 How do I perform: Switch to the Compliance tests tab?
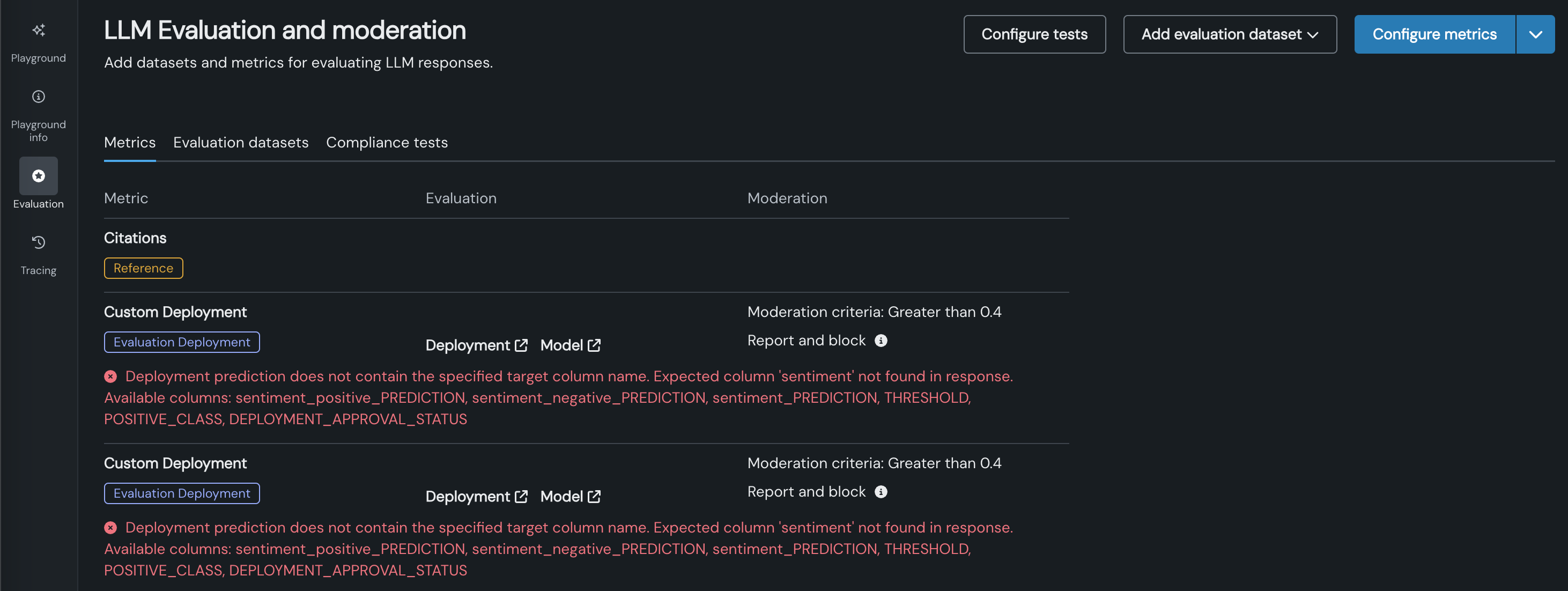(x=387, y=143)
